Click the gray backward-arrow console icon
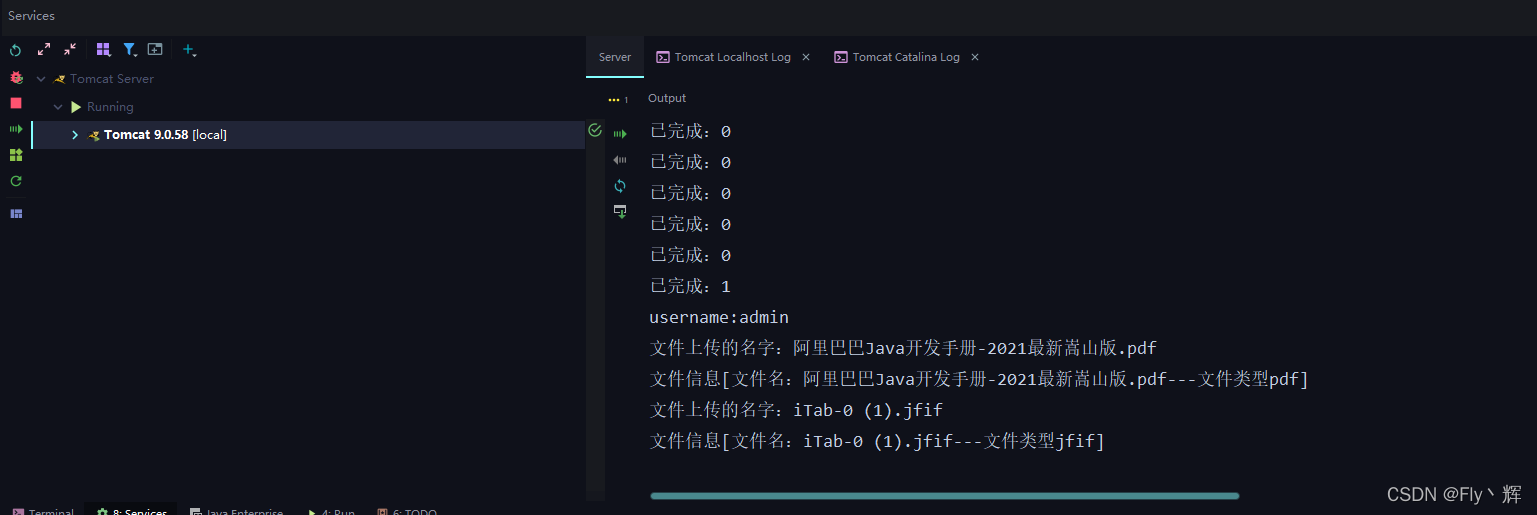This screenshot has width=1537, height=515. [x=620, y=160]
